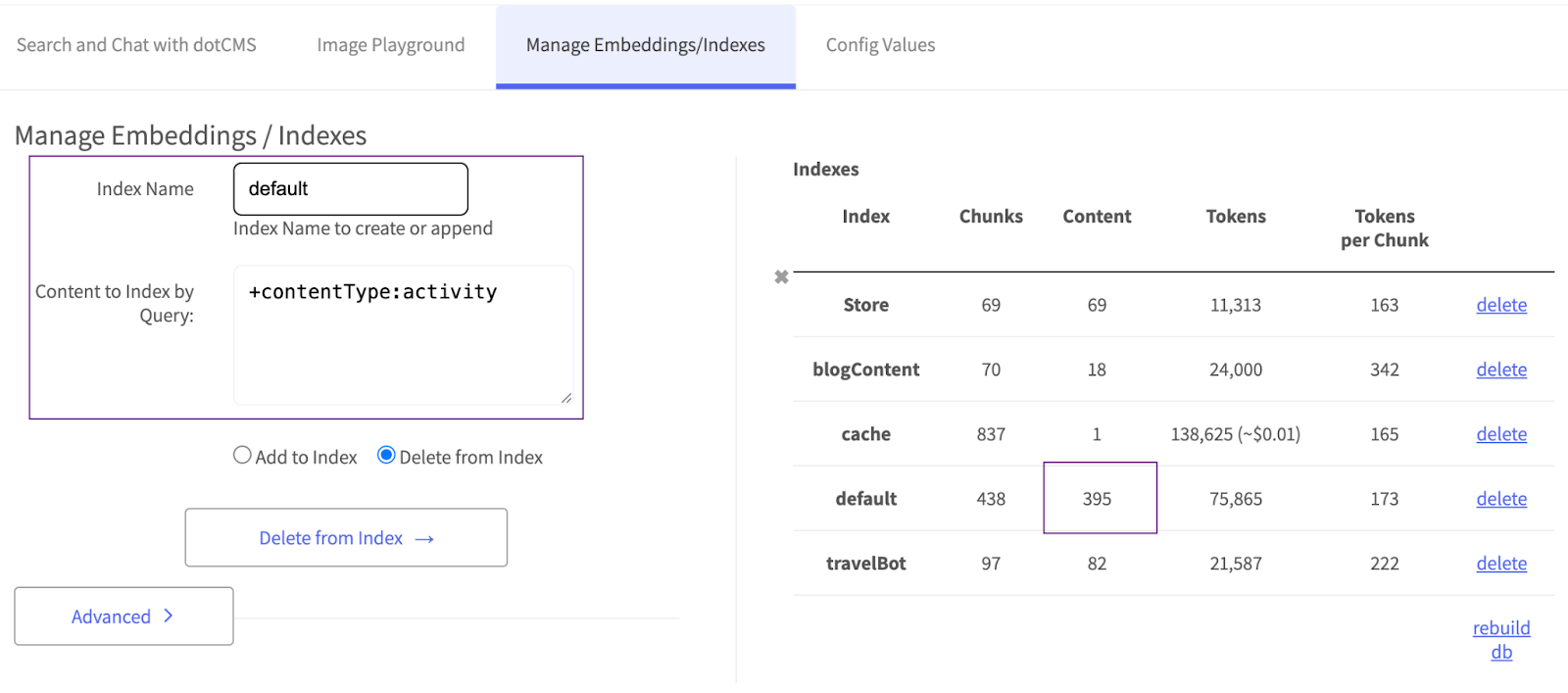Focus the Content to Index by Query textarea
This screenshot has width=1568, height=693.
click(x=402, y=334)
